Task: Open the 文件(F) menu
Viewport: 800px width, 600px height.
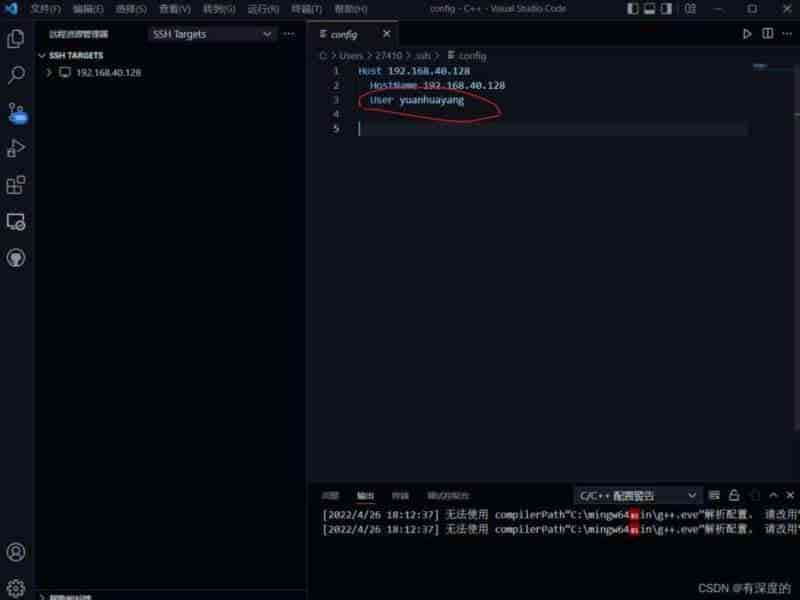Action: pyautogui.click(x=46, y=9)
